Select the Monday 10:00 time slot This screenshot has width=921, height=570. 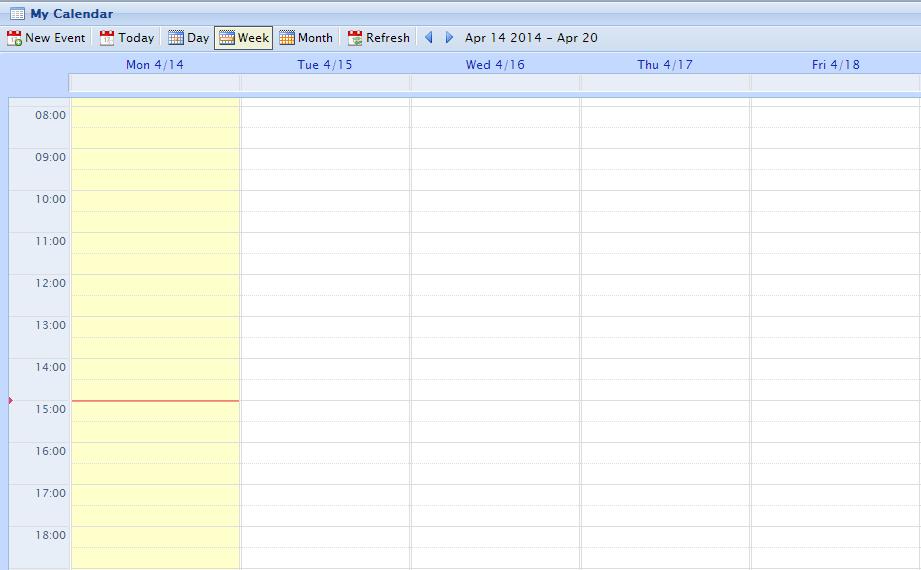click(x=155, y=201)
